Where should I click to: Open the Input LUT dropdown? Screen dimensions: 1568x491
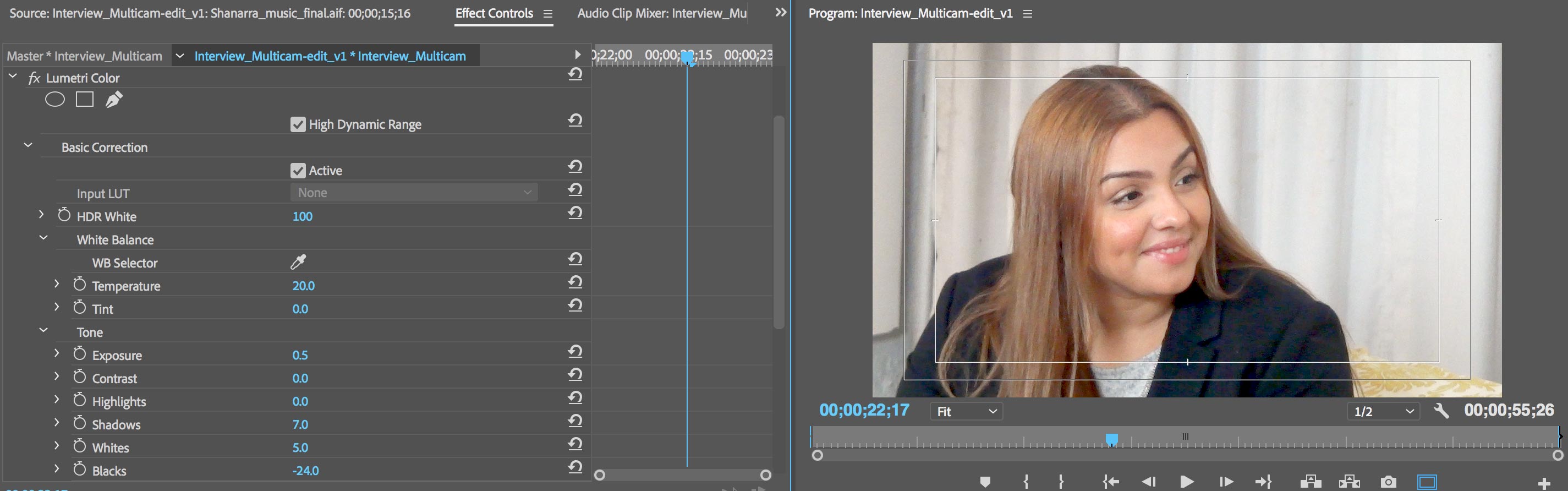pyautogui.click(x=414, y=193)
